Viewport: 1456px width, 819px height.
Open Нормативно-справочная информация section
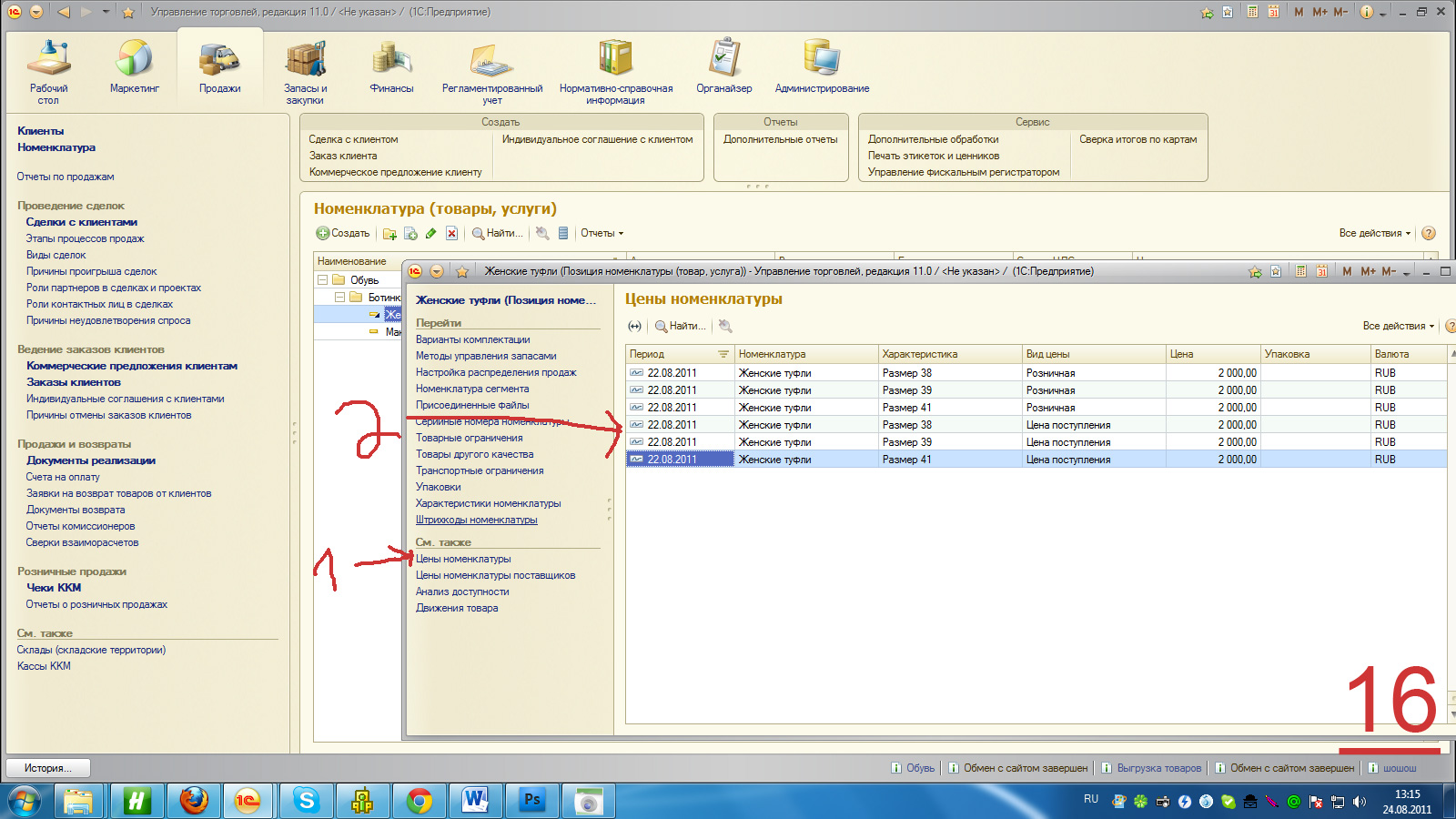[x=616, y=73]
